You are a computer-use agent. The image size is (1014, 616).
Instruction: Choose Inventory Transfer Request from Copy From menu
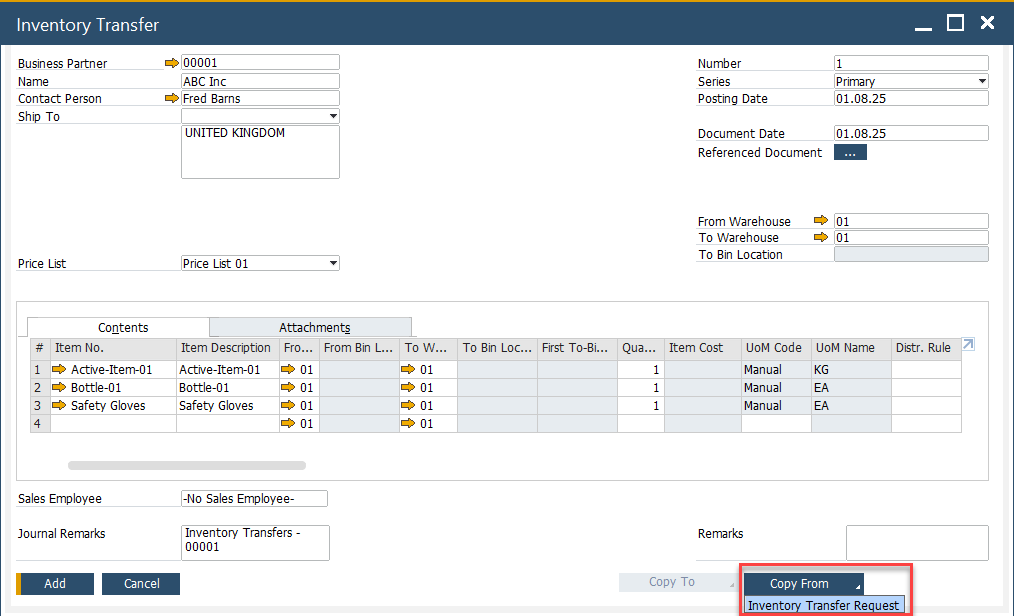(x=824, y=605)
